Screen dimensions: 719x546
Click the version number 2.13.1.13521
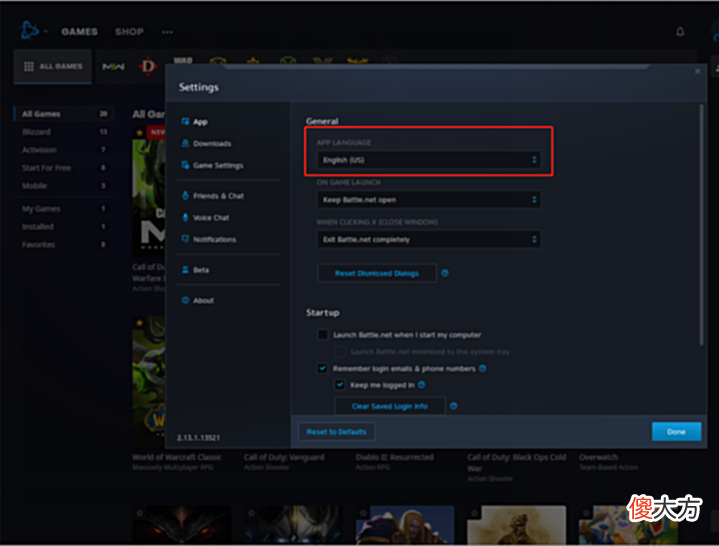coord(199,438)
